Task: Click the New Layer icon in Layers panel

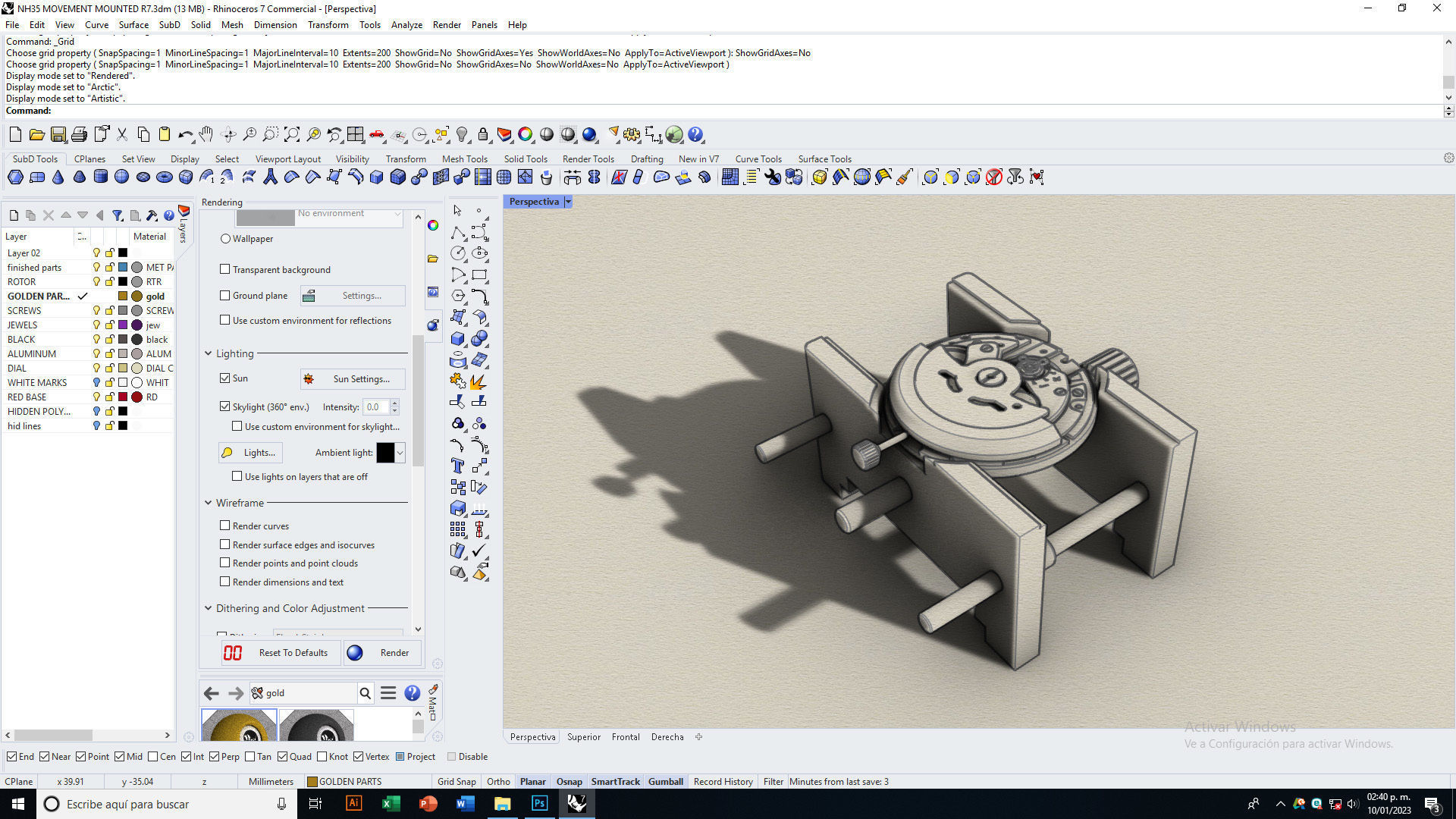Action: pos(14,215)
